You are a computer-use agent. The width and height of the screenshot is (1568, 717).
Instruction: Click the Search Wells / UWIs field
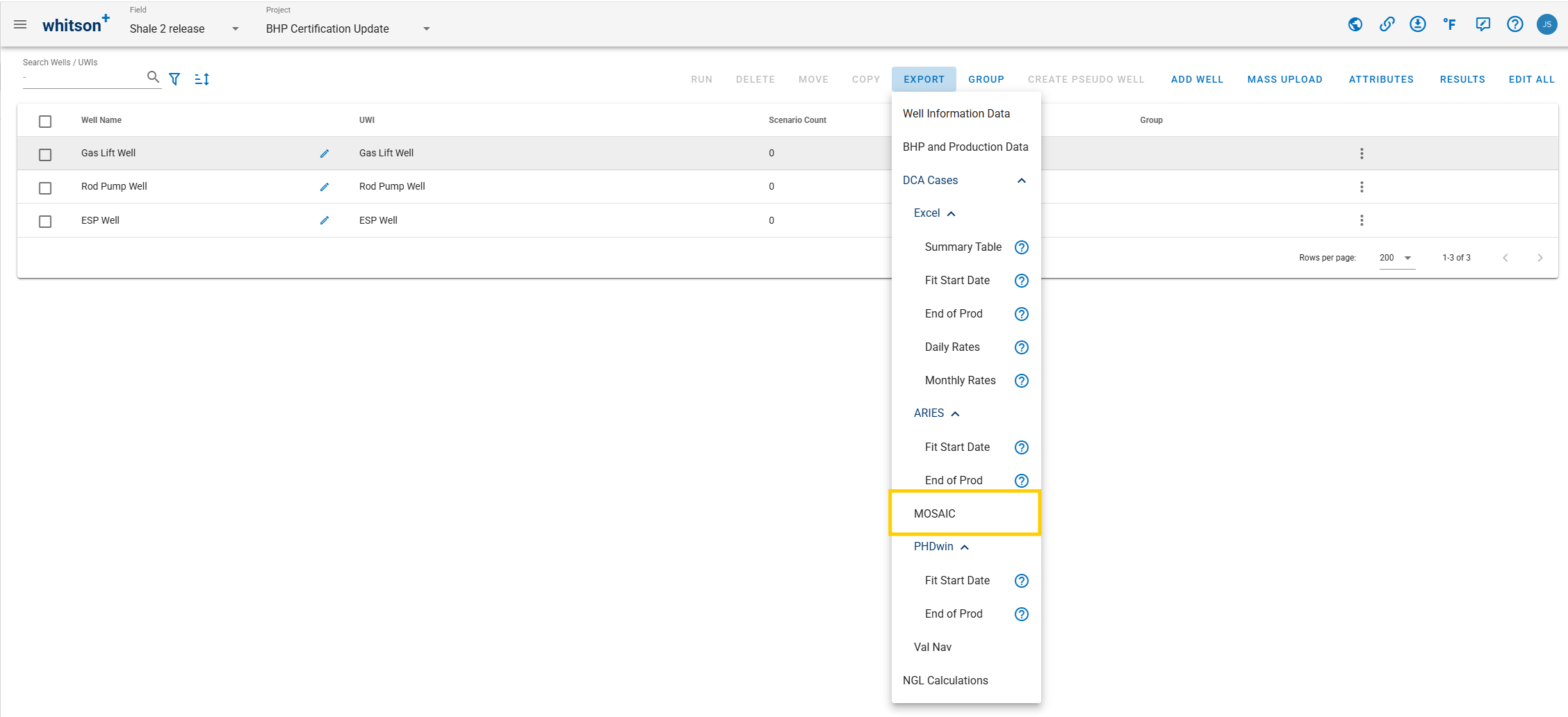pos(83,78)
